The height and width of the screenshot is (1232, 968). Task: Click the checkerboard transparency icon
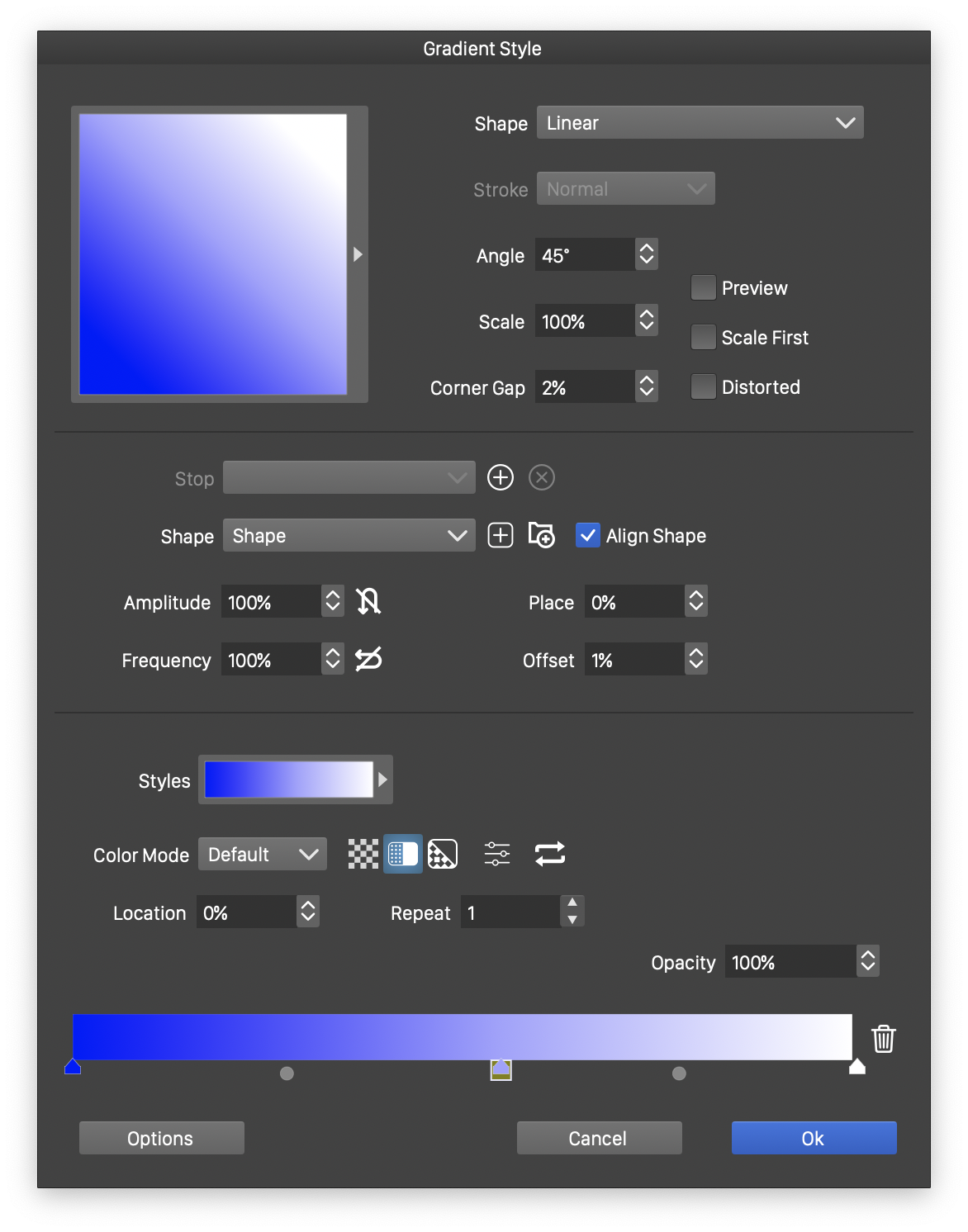pos(363,854)
